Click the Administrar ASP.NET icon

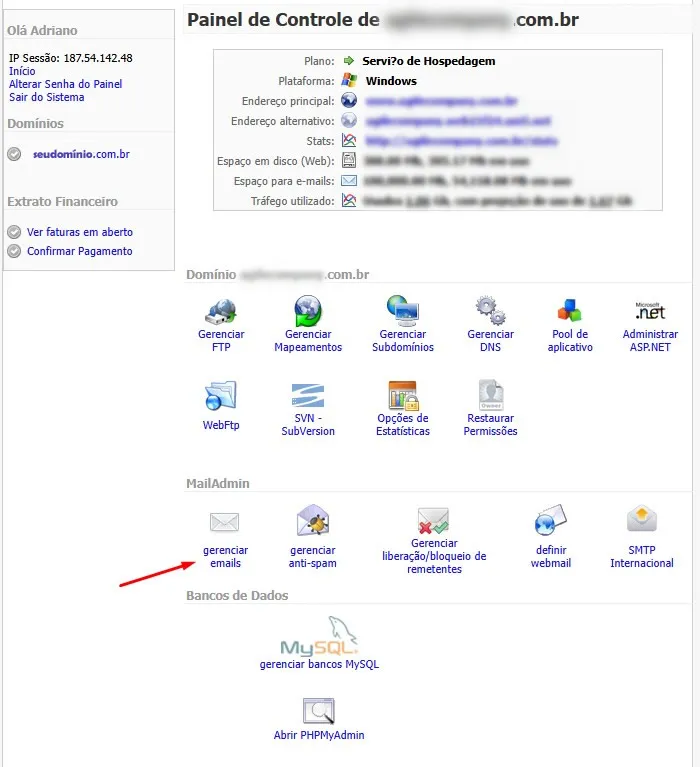[650, 309]
